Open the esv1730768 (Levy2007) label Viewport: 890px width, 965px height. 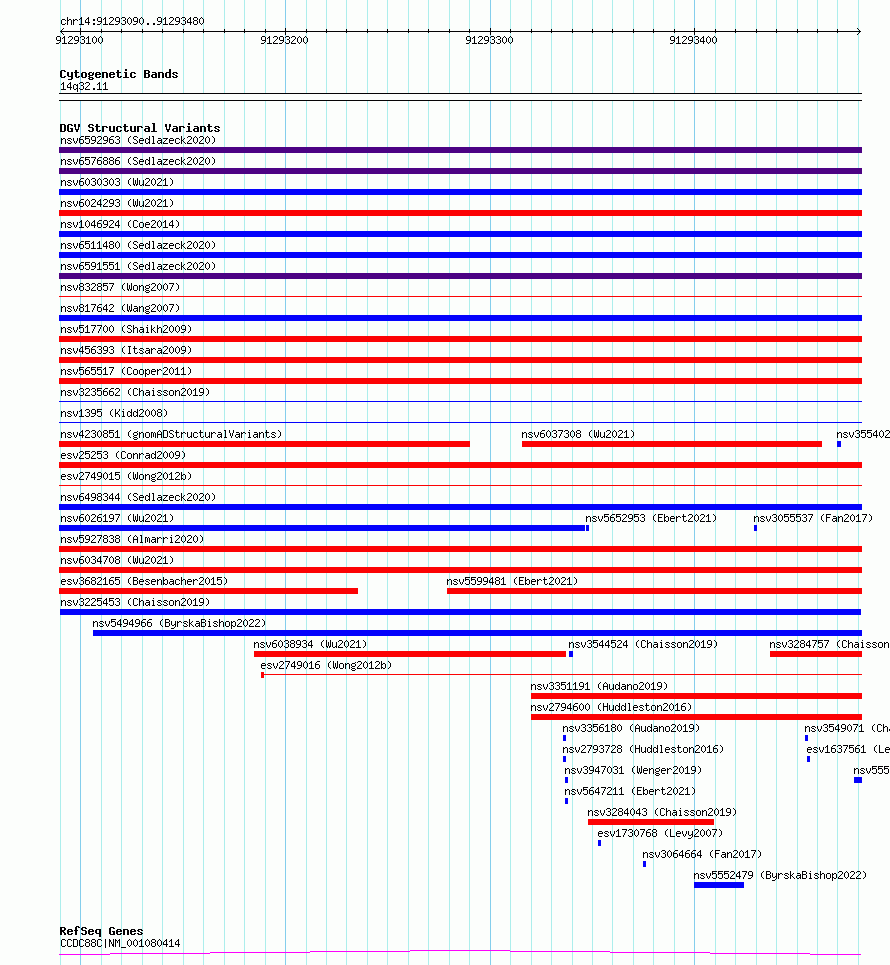coord(660,833)
